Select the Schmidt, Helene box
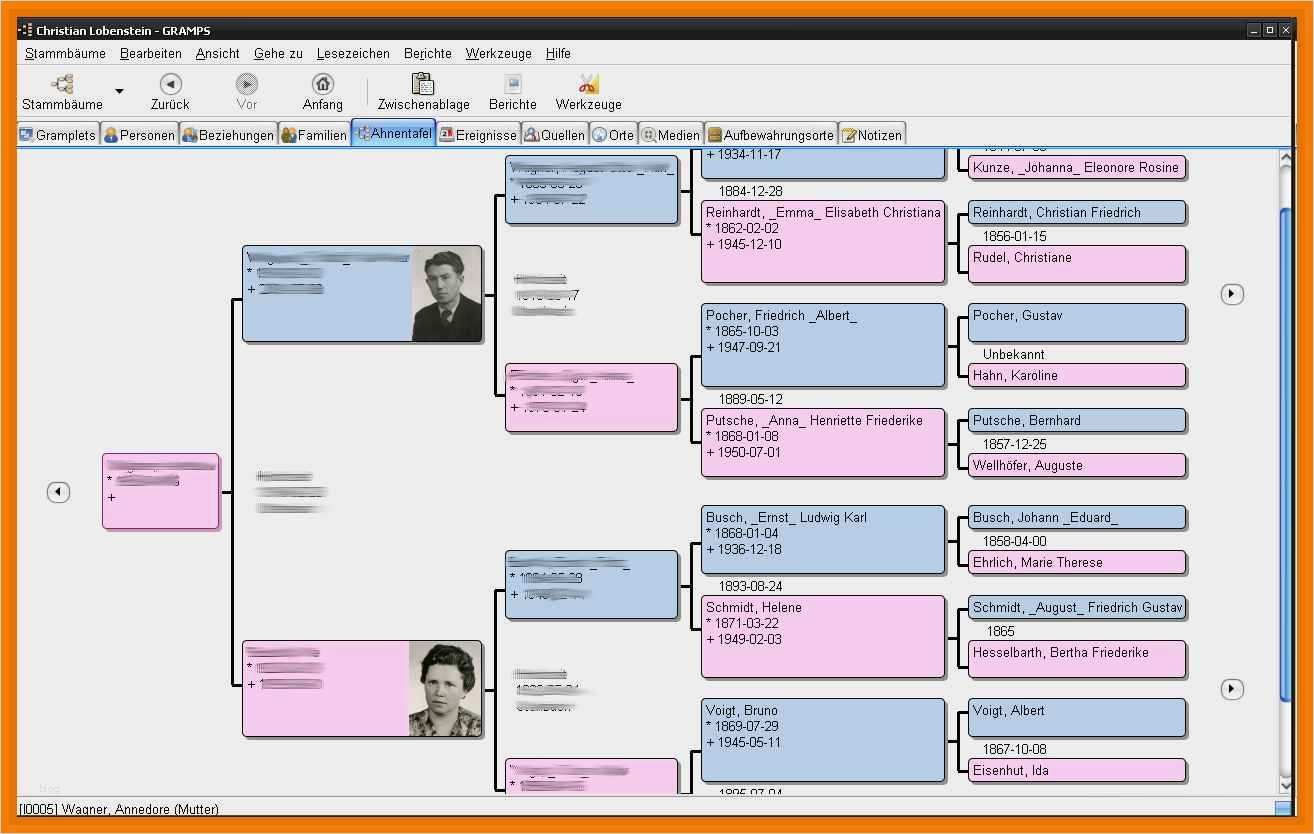 823,637
